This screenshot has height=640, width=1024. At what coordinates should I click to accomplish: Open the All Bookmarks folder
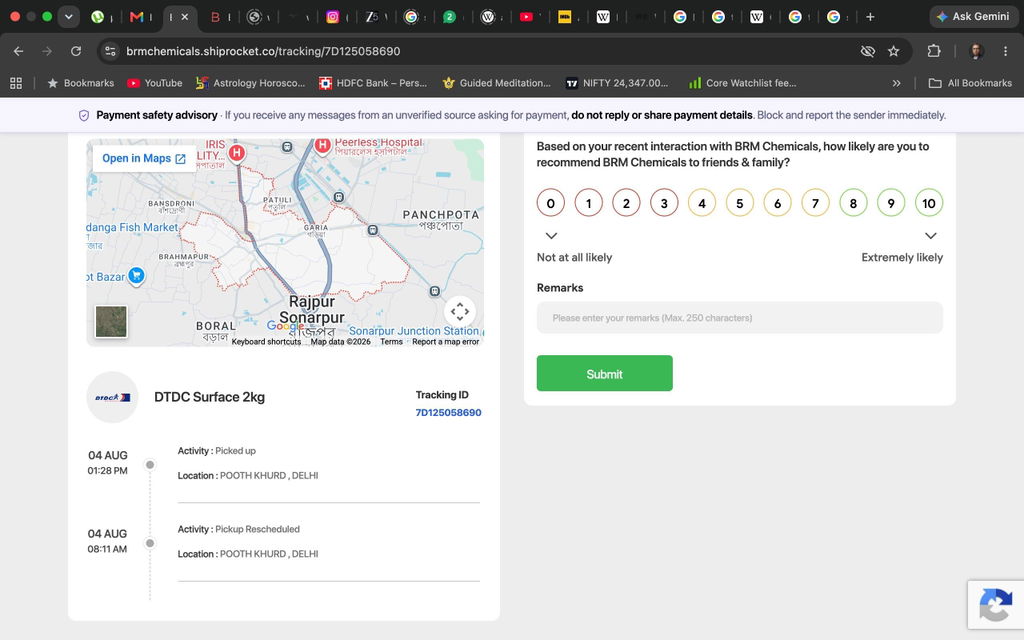tap(970, 83)
